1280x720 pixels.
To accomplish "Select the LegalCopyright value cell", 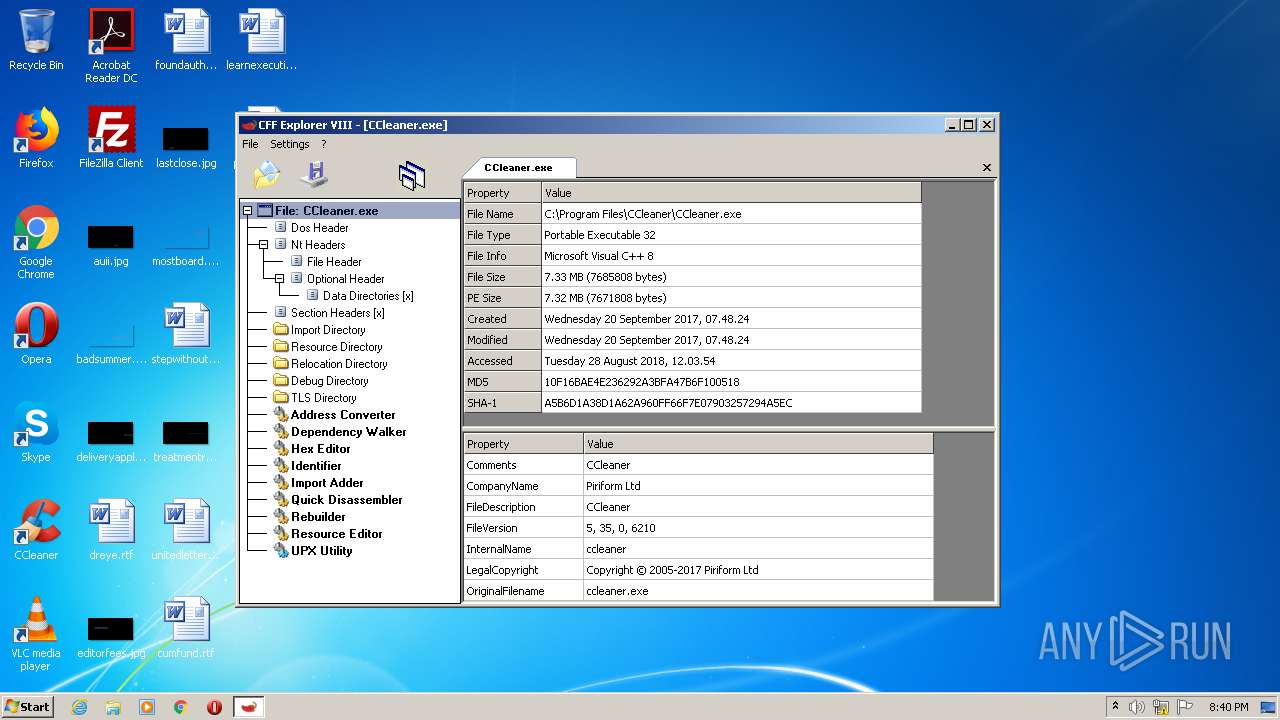I will tap(758, 570).
